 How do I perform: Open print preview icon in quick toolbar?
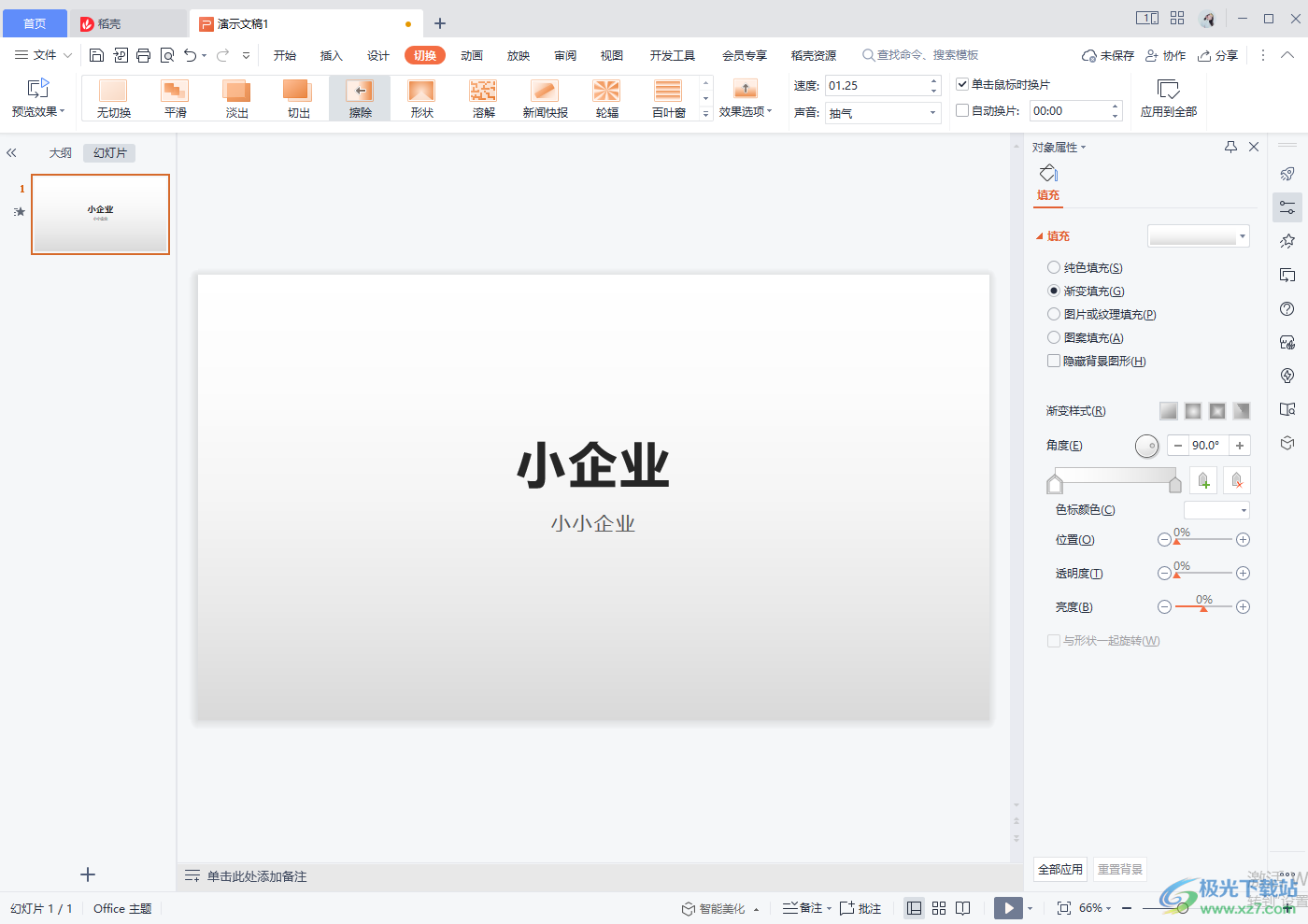tap(167, 55)
